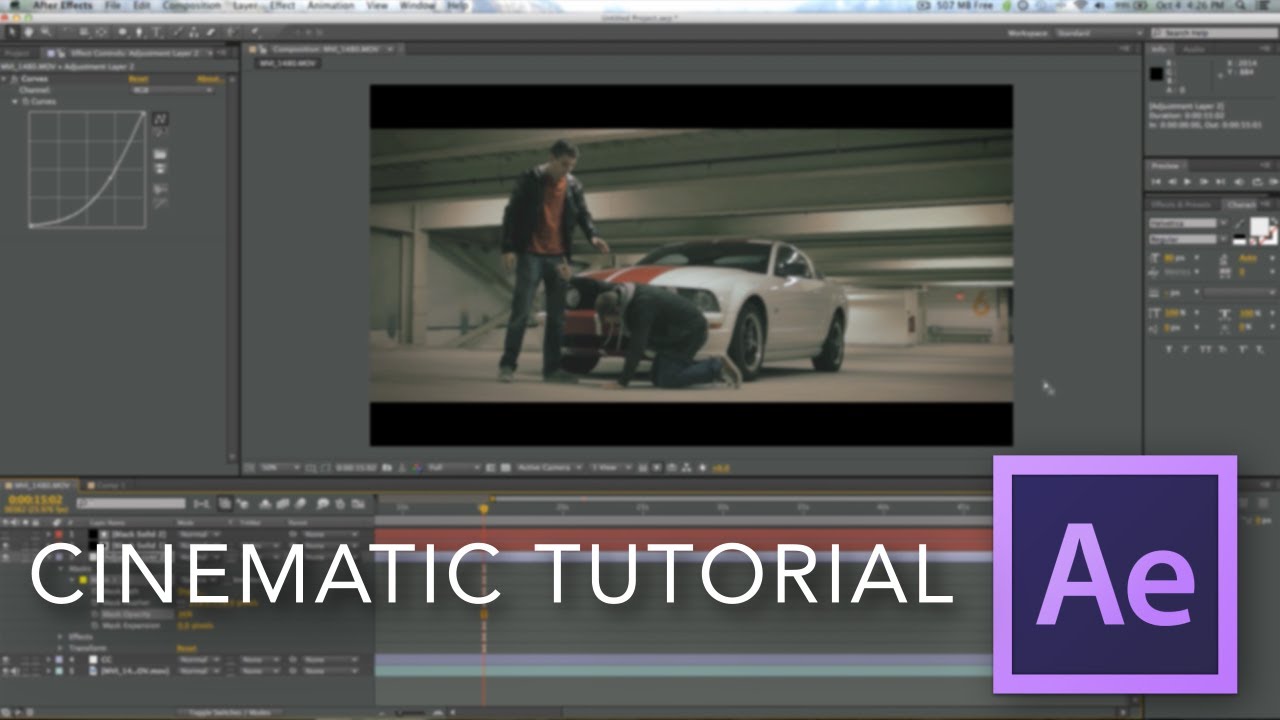Image resolution: width=1280 pixels, height=720 pixels.
Task: Jump to first frame in Preview
Action: pos(1157,182)
